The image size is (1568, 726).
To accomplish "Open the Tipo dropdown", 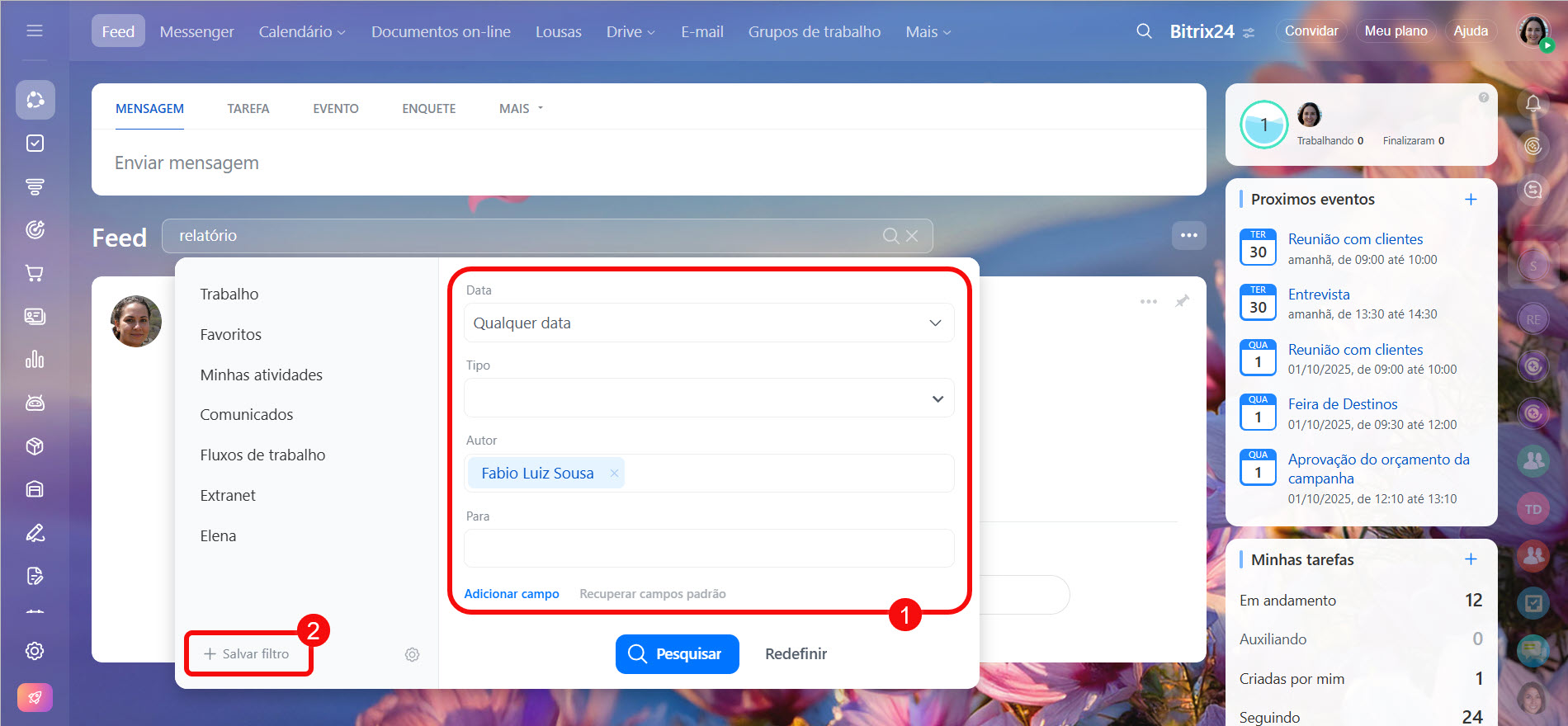I will pyautogui.click(x=708, y=398).
